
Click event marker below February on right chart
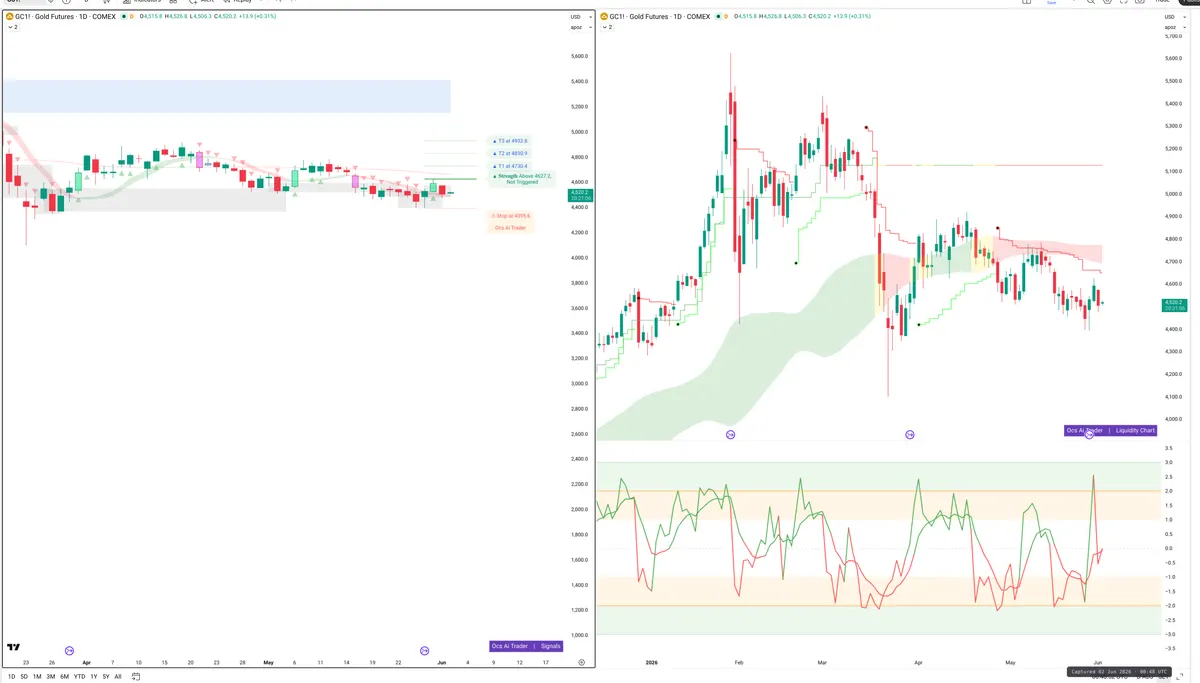click(730, 434)
